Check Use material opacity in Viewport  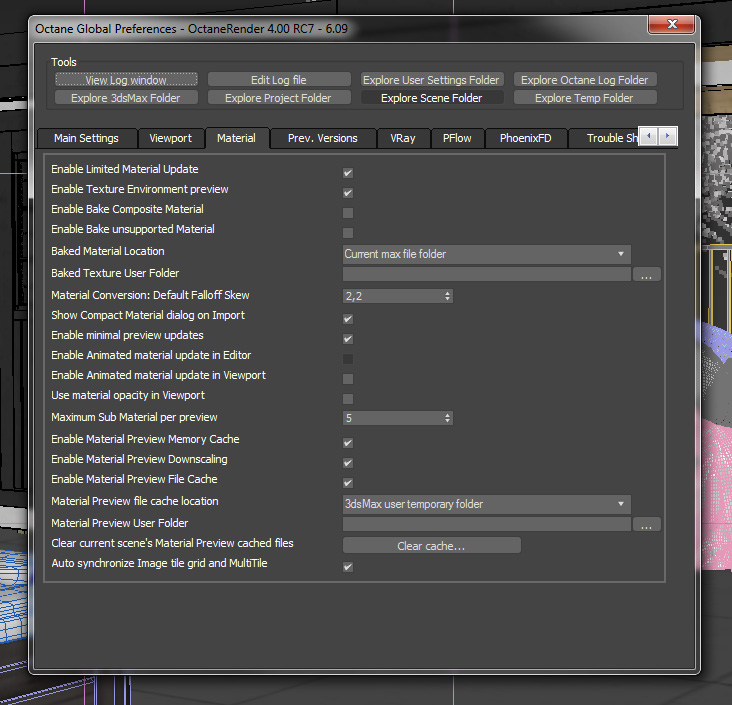[x=348, y=399]
